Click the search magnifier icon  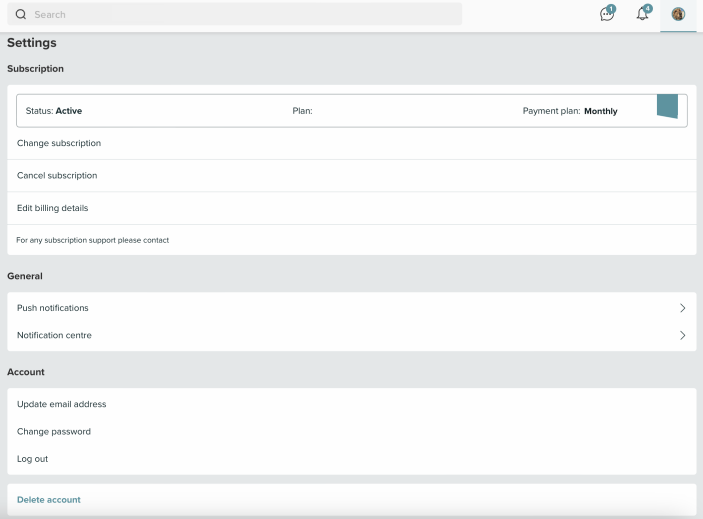click(x=21, y=14)
